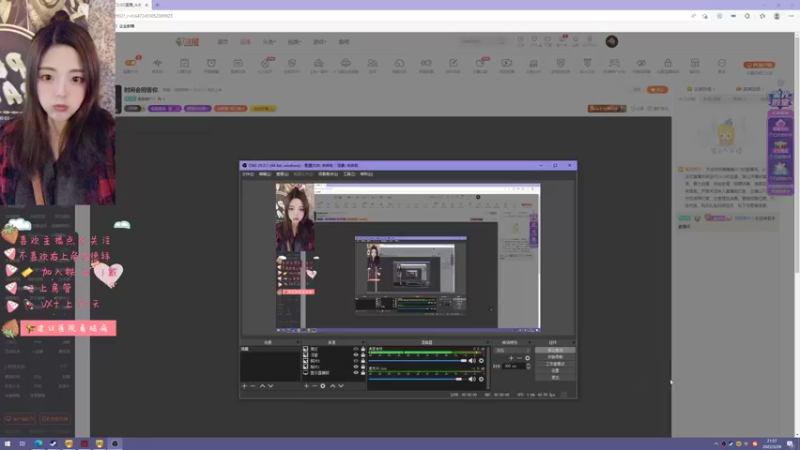The height and width of the screenshot is (450, 800).
Task: Toggle visibility eye of the third OBS source
Action: point(356,361)
